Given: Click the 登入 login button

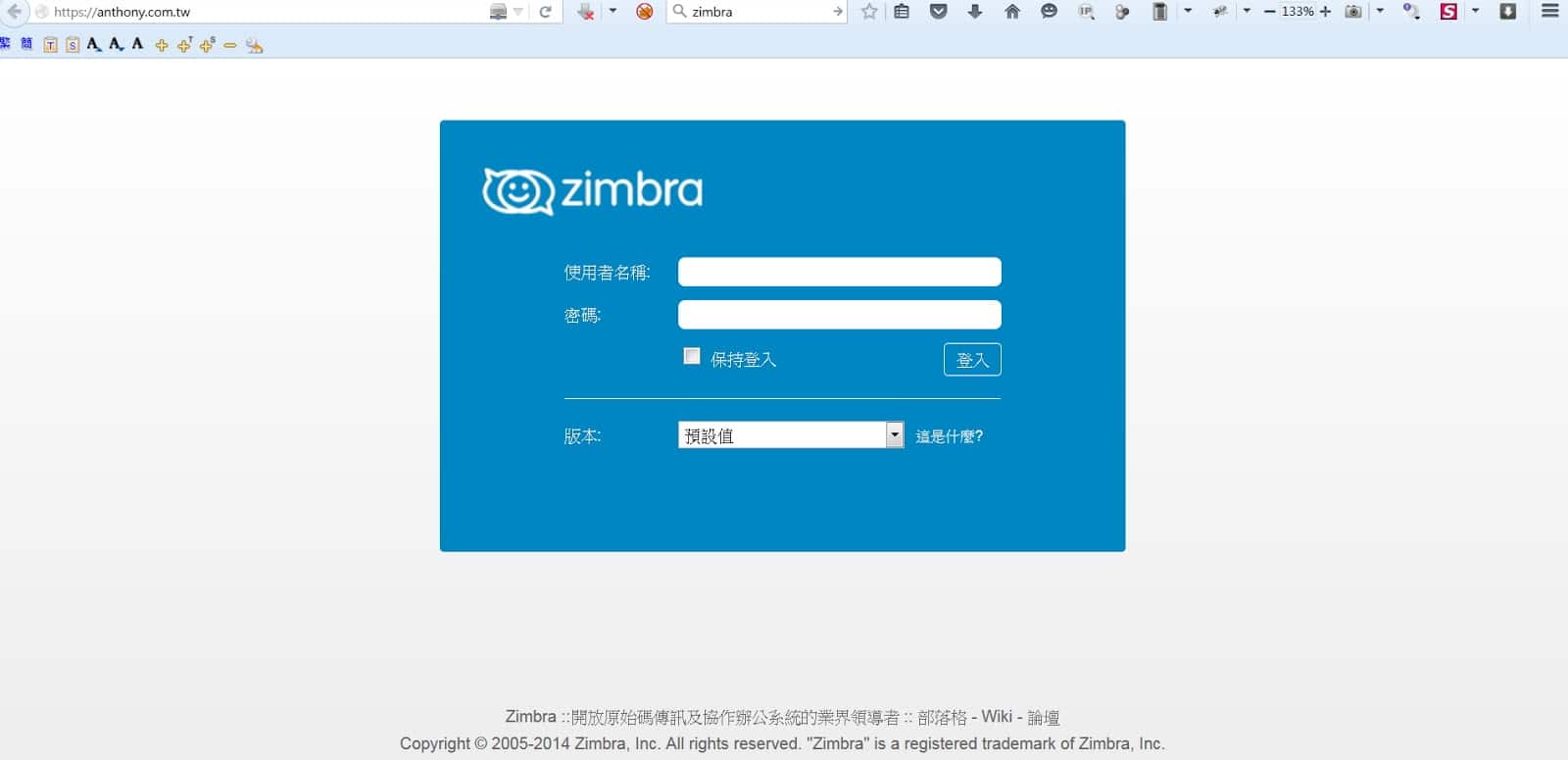Looking at the screenshot, I should 971,360.
